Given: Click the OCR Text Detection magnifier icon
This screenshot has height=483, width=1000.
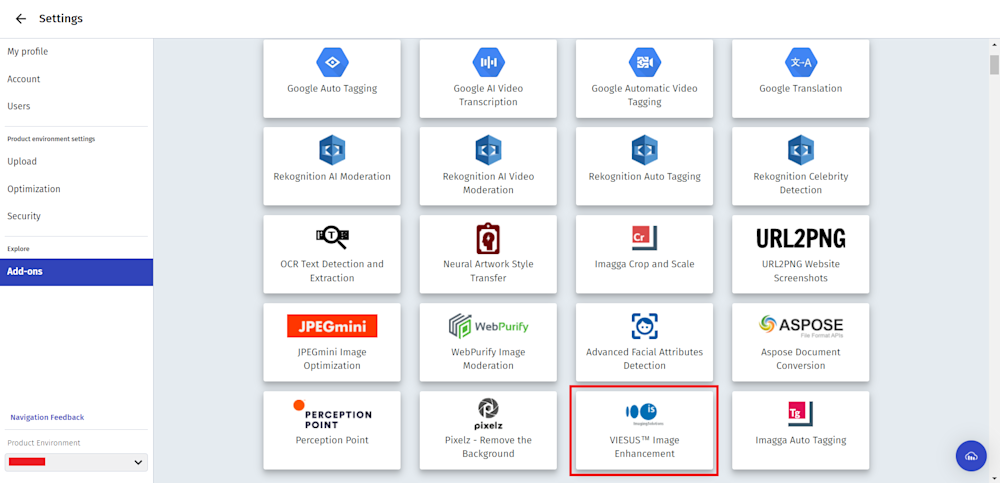Looking at the screenshot, I should tap(332, 238).
